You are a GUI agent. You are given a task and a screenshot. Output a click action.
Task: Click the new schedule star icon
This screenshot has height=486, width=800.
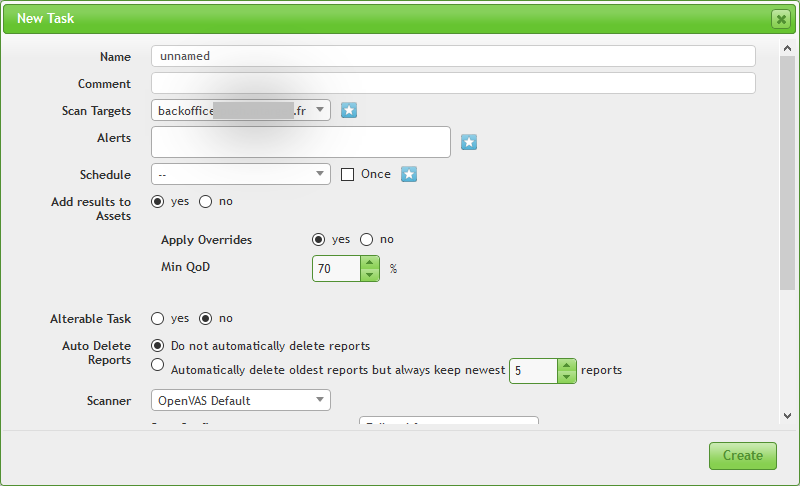(x=409, y=174)
